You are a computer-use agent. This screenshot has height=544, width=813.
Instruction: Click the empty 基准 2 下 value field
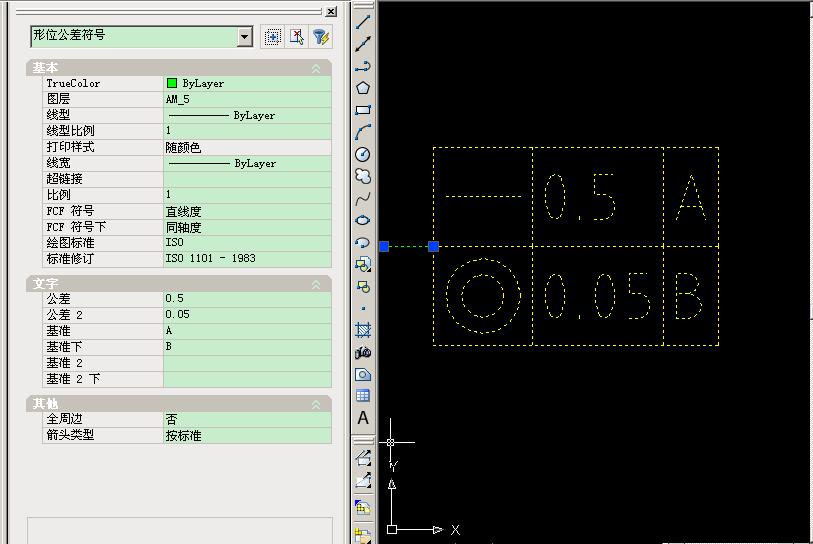247,379
